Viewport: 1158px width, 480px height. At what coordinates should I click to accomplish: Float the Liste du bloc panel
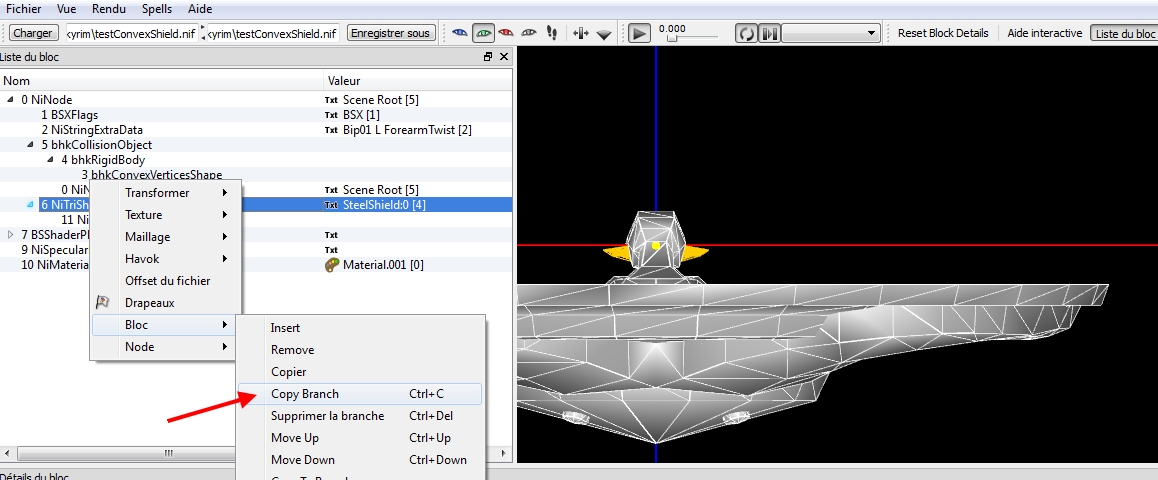(x=488, y=57)
